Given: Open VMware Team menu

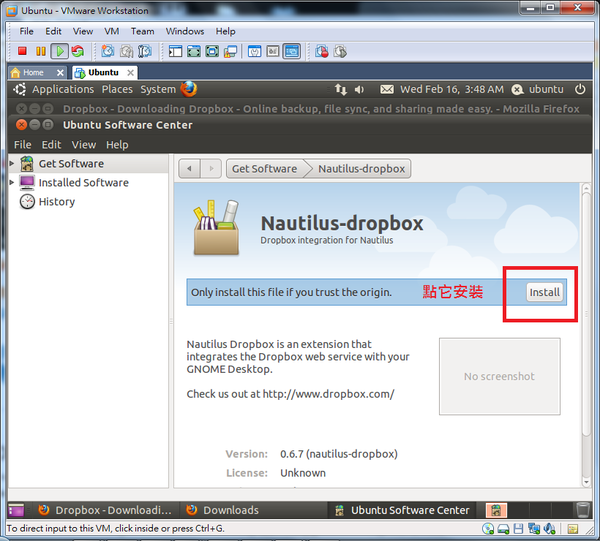Looking at the screenshot, I should coord(142,31).
